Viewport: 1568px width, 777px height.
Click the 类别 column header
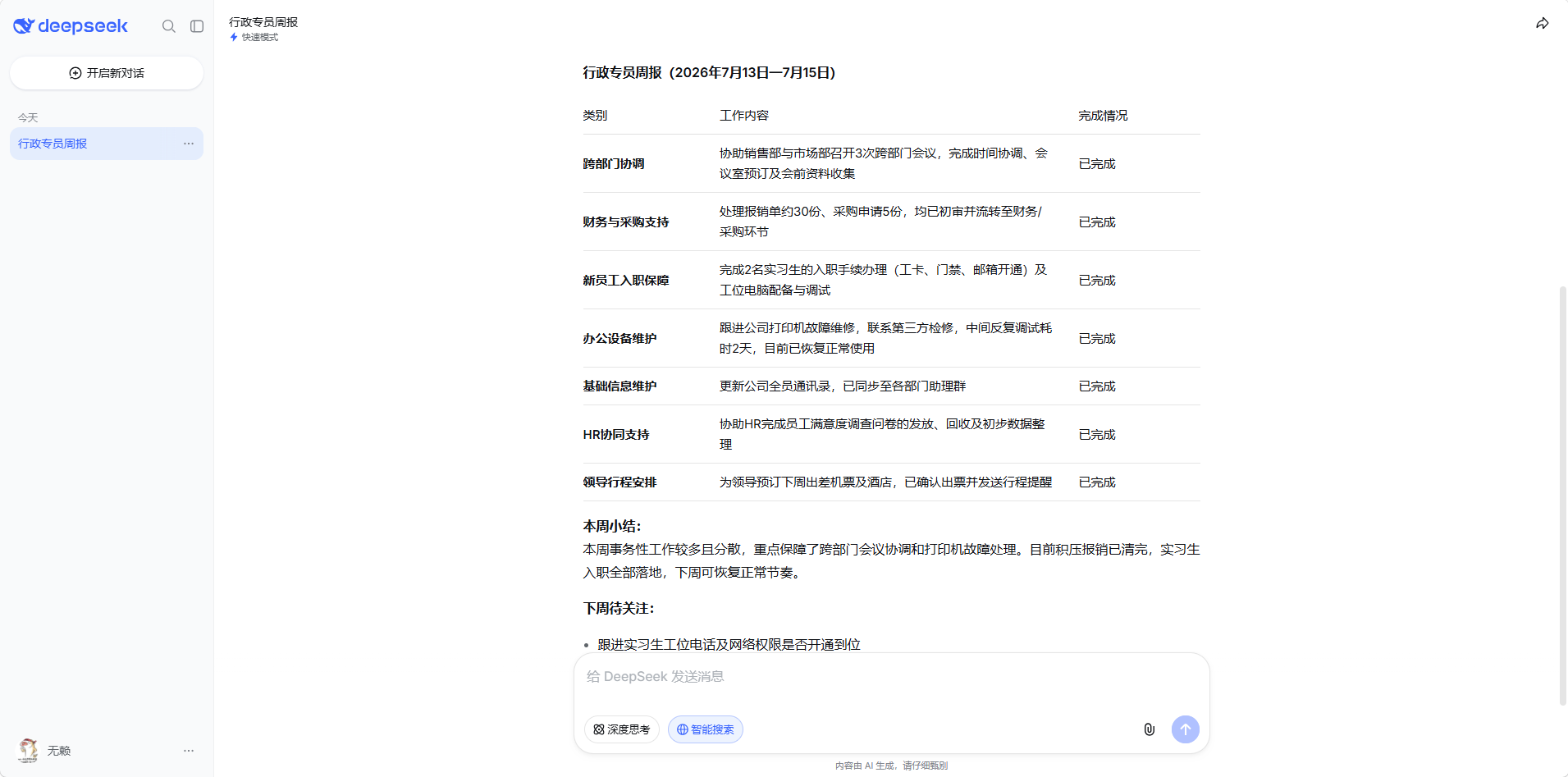(x=595, y=116)
